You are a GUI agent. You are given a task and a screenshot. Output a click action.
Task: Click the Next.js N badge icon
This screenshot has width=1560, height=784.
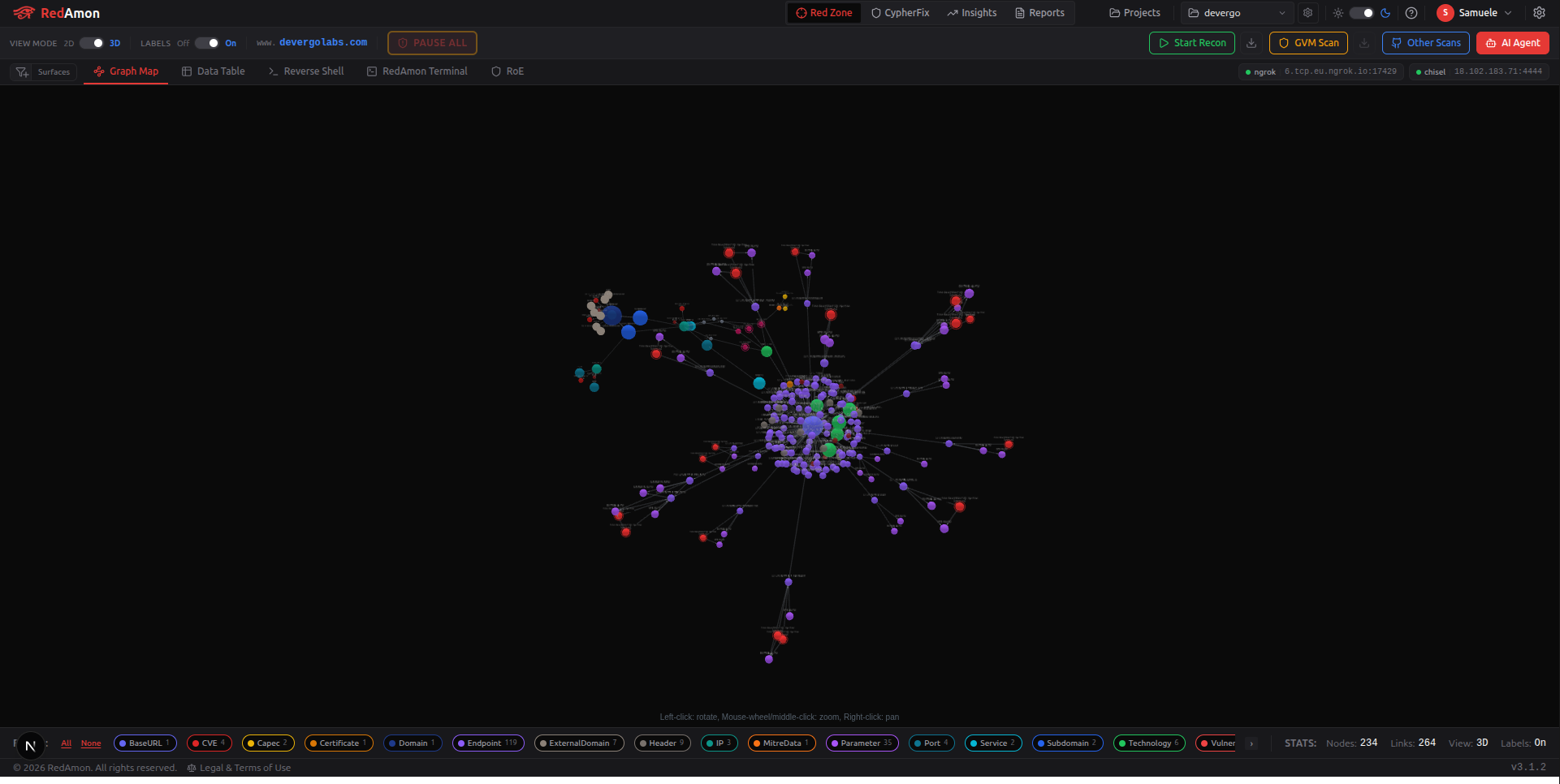pos(30,746)
